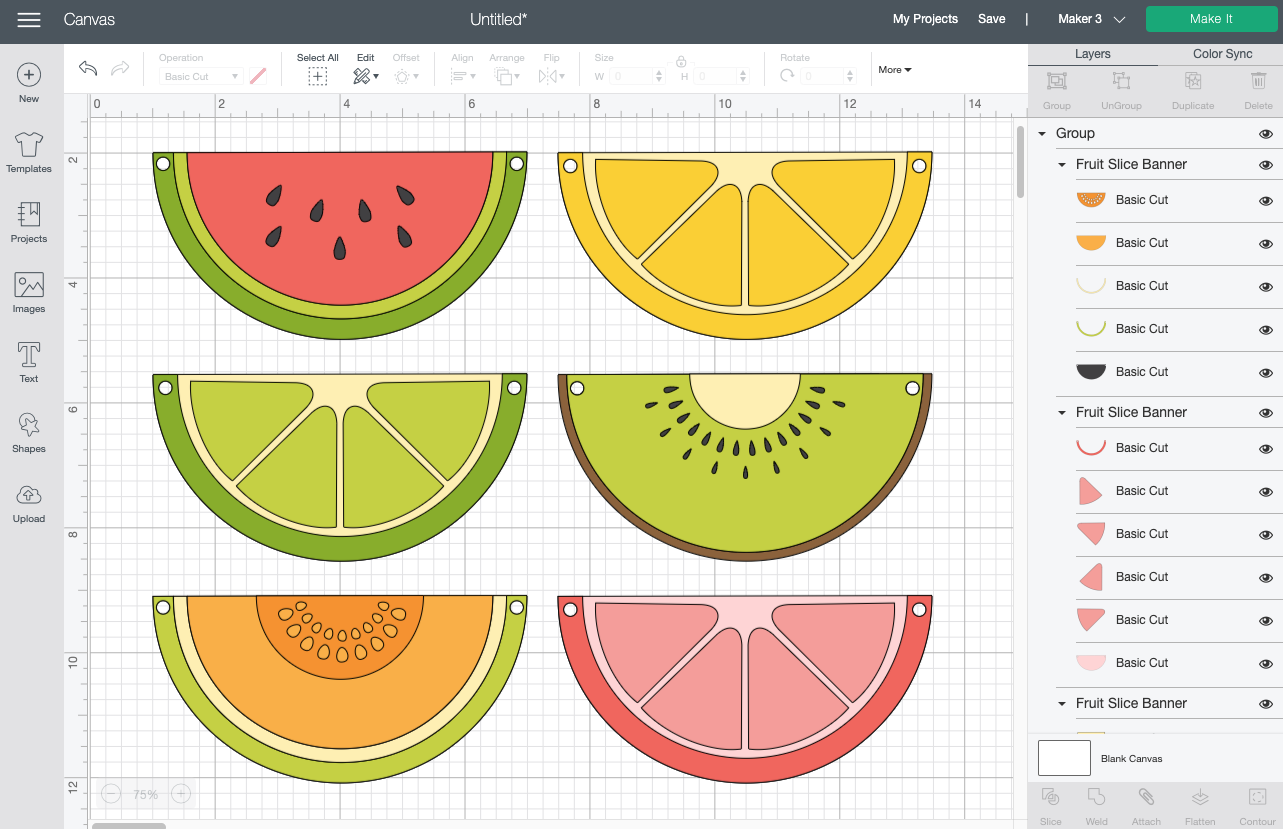Hide the dark gray Basic Cut layer

pos(1265,373)
